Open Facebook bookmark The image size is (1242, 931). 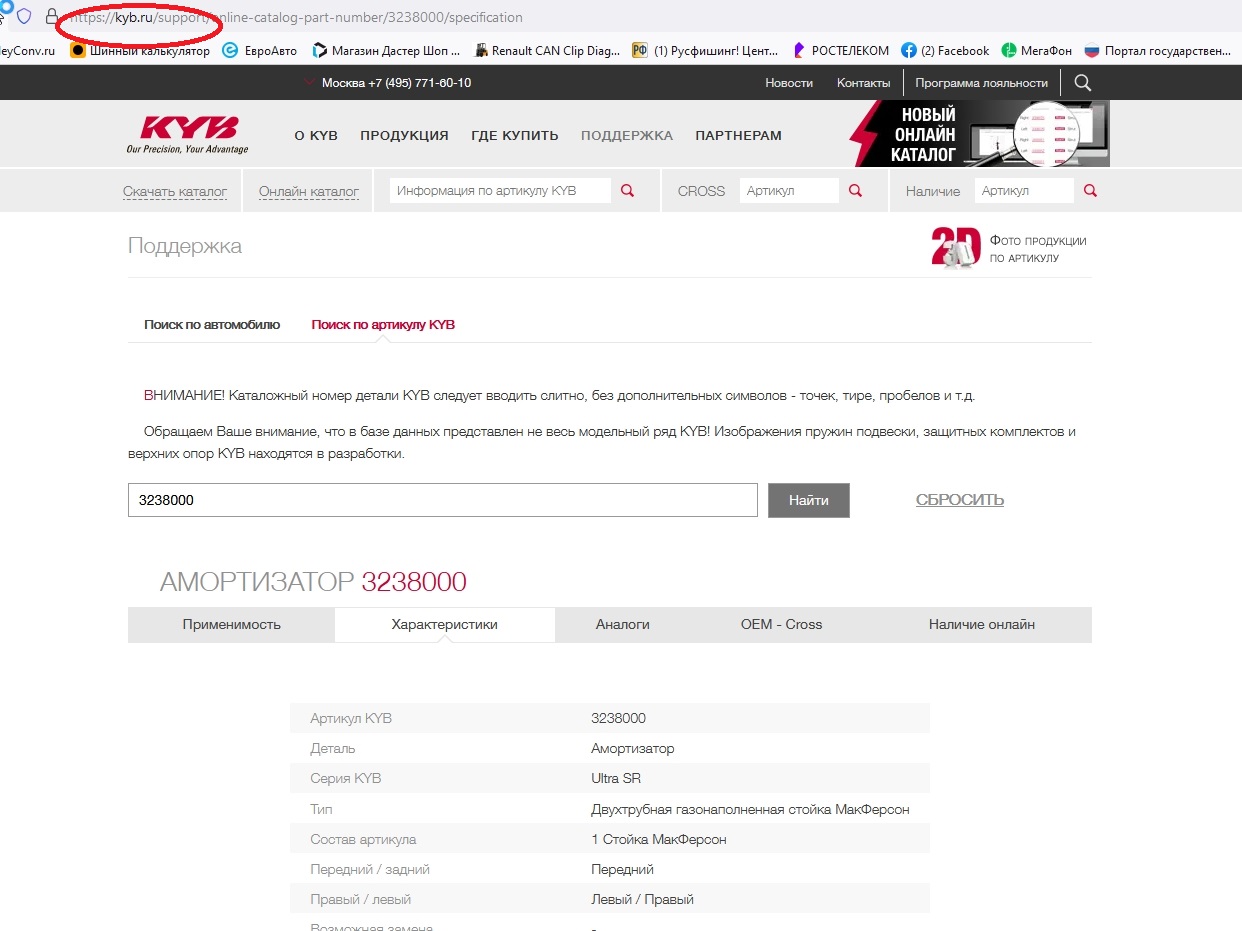pos(945,50)
